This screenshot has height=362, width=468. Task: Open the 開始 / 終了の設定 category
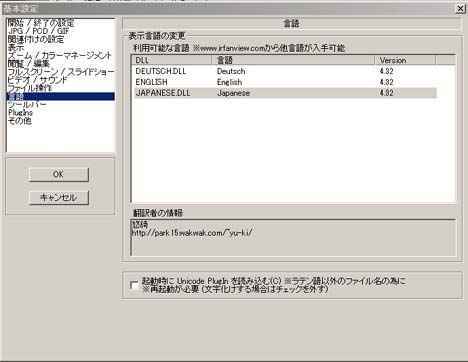41,23
